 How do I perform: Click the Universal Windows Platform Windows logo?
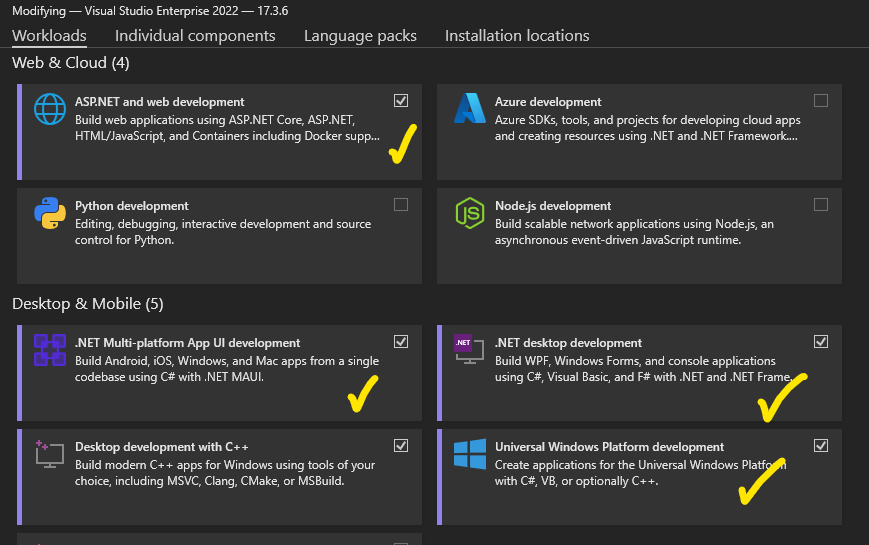coord(470,454)
